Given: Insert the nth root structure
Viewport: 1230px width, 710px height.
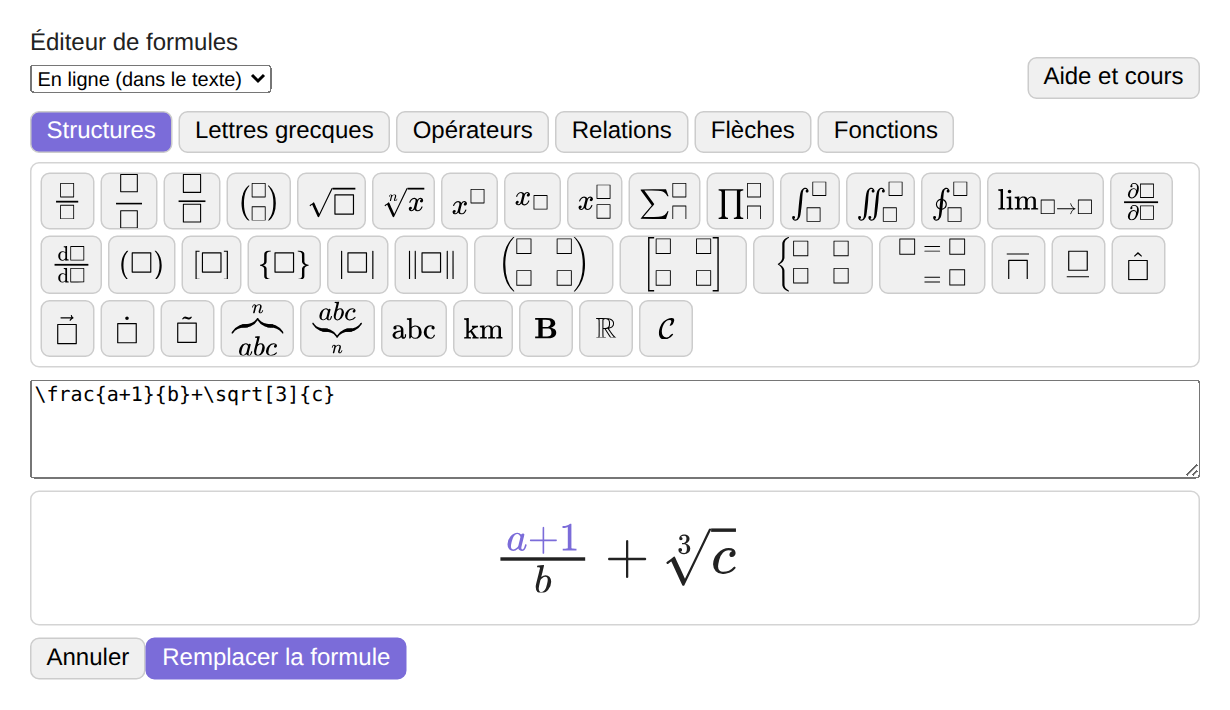Looking at the screenshot, I should (x=404, y=201).
